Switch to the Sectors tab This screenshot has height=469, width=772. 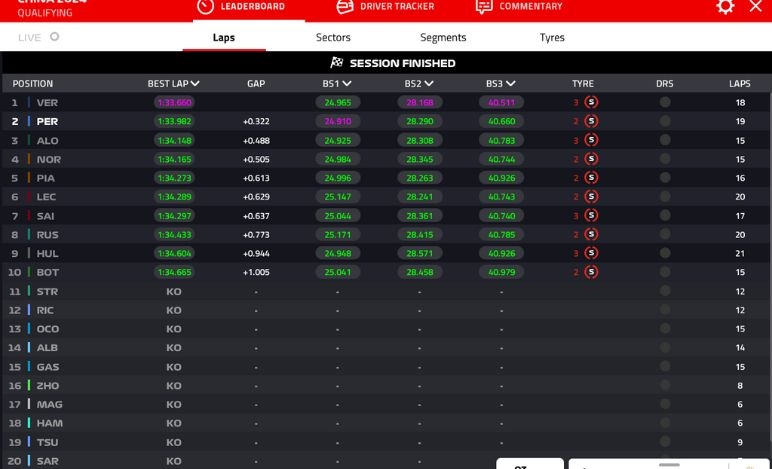coord(333,38)
